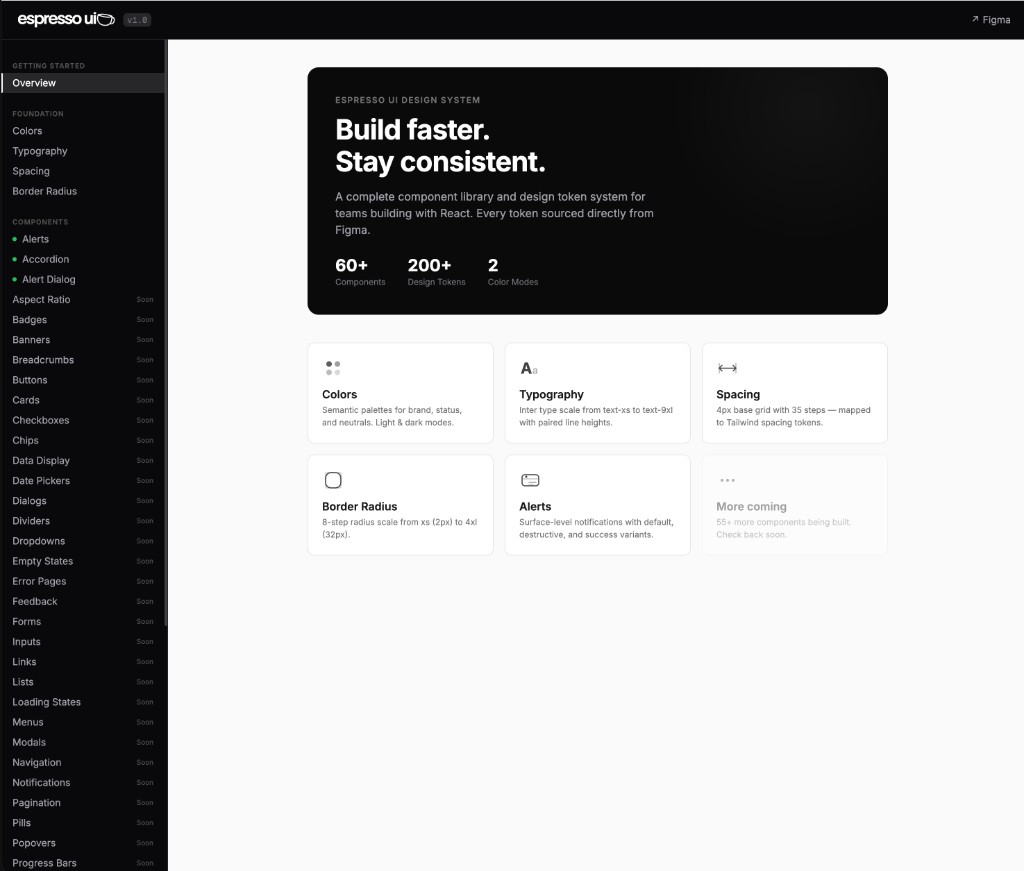Screen dimensions: 1024x871
Task: Open the Colors card title
Action: [340, 394]
